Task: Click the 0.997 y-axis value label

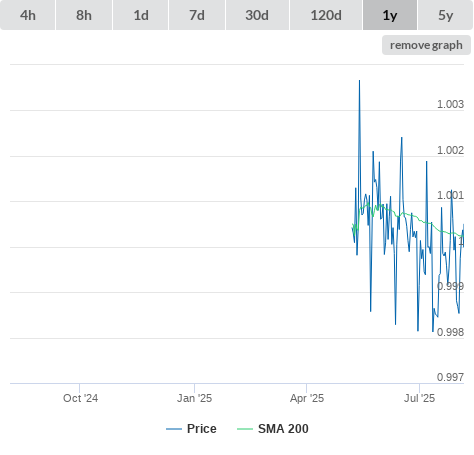Action: click(x=450, y=377)
